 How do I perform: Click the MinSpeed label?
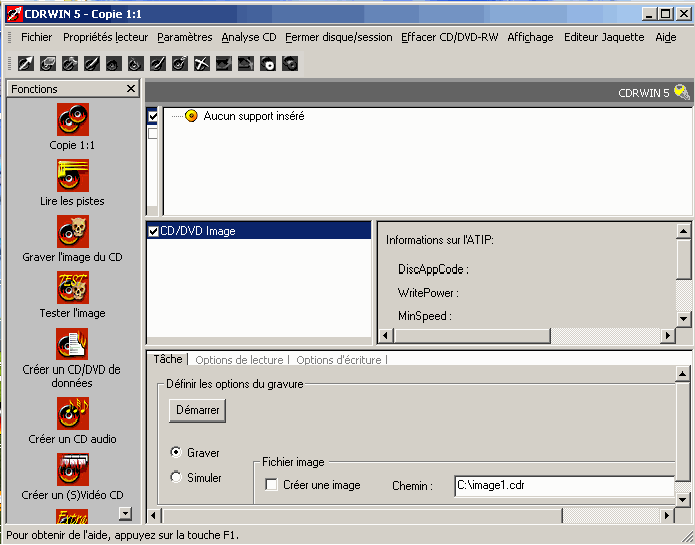[x=425, y=316]
